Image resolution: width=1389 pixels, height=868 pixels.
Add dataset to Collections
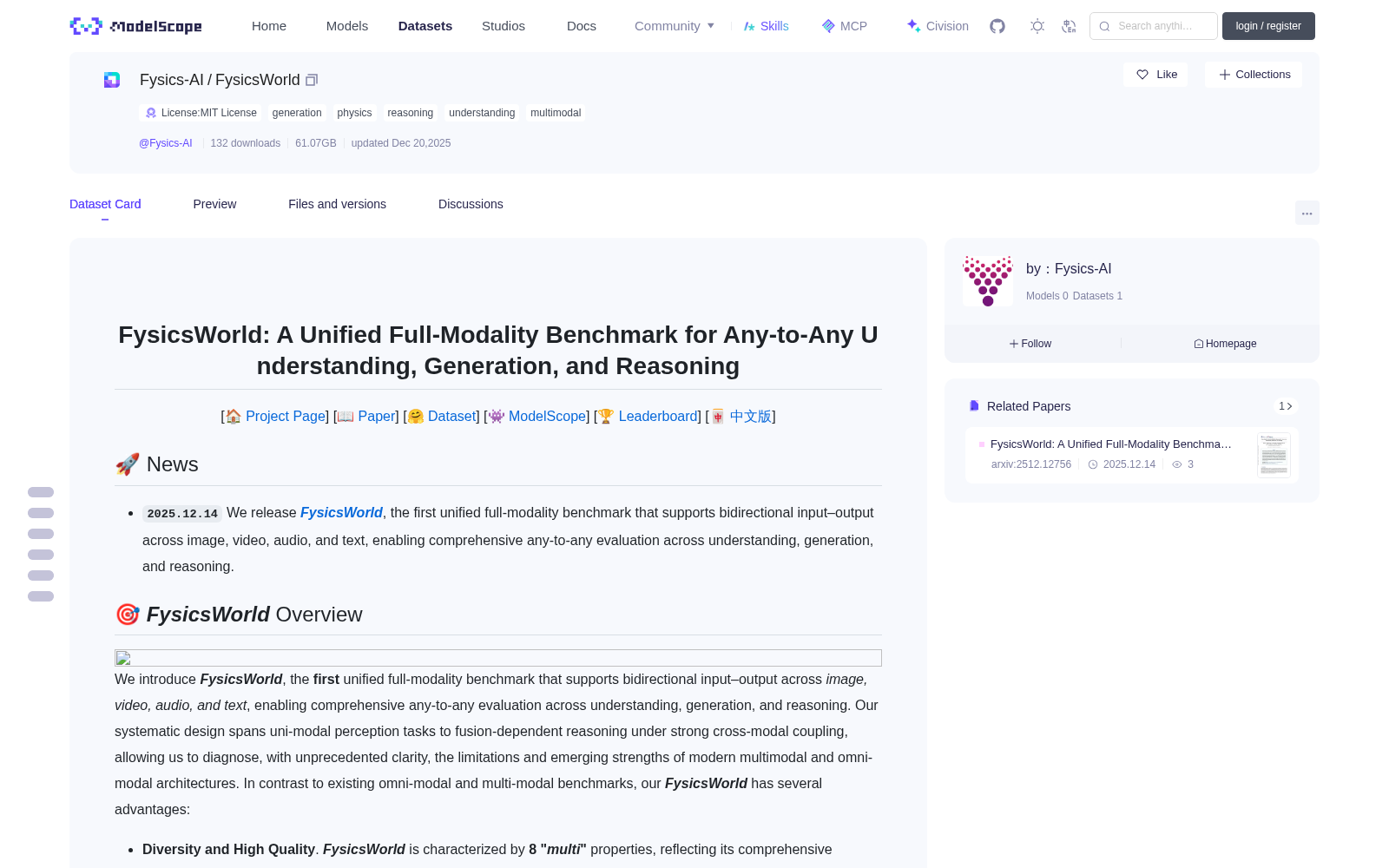point(1254,75)
